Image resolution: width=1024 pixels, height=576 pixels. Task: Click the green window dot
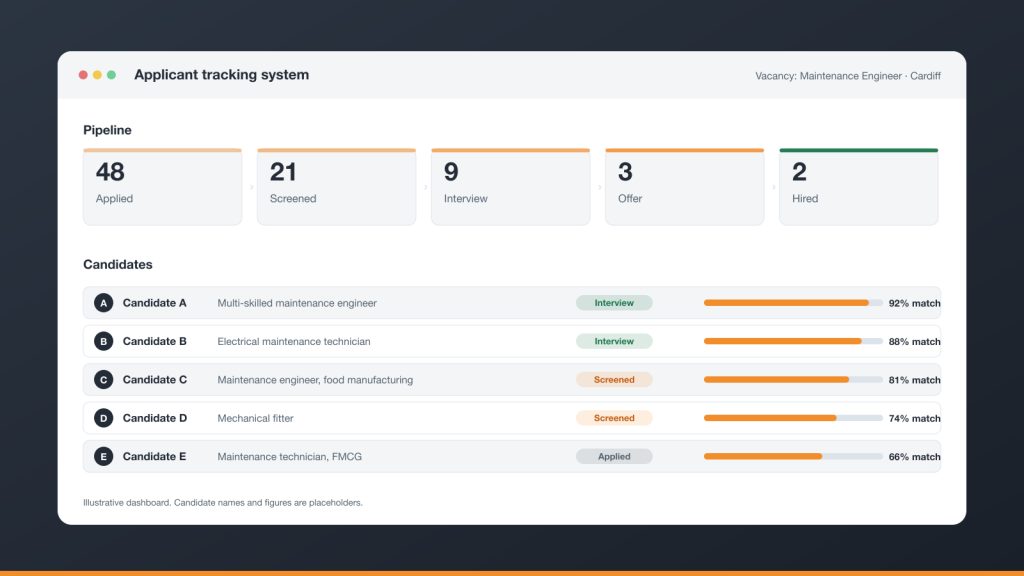pos(112,75)
